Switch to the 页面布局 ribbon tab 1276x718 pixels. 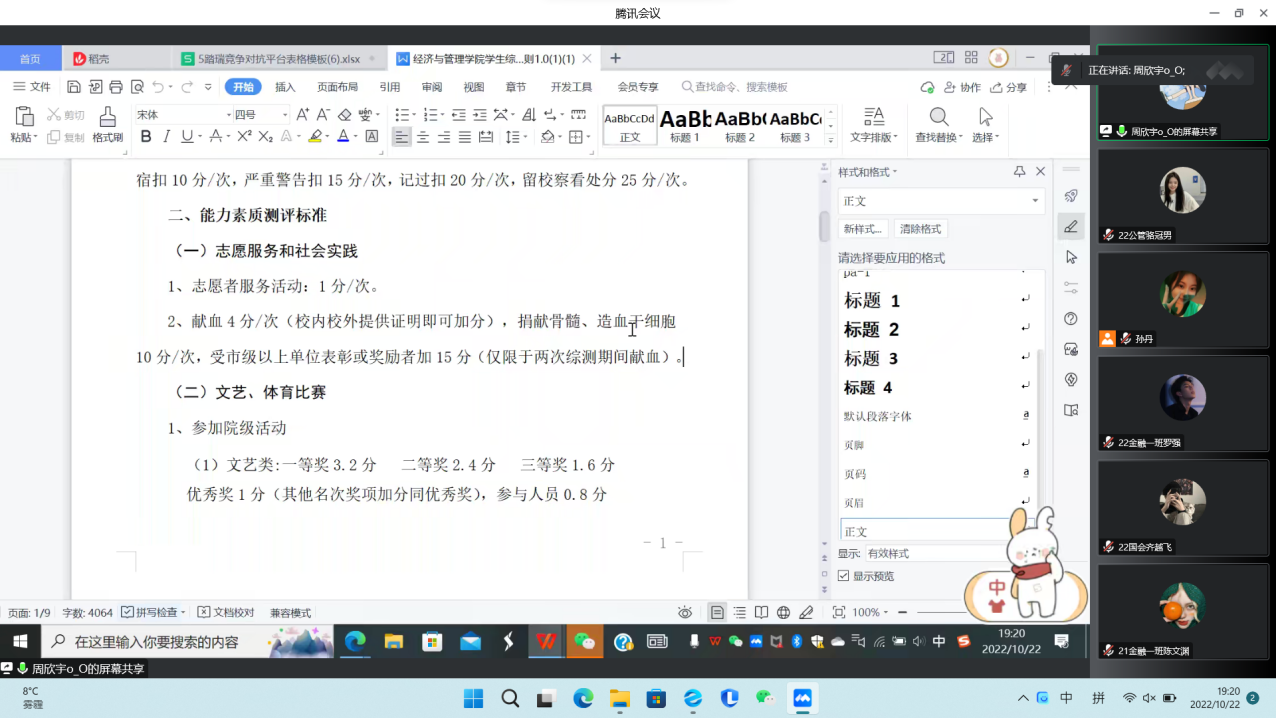[x=337, y=87]
